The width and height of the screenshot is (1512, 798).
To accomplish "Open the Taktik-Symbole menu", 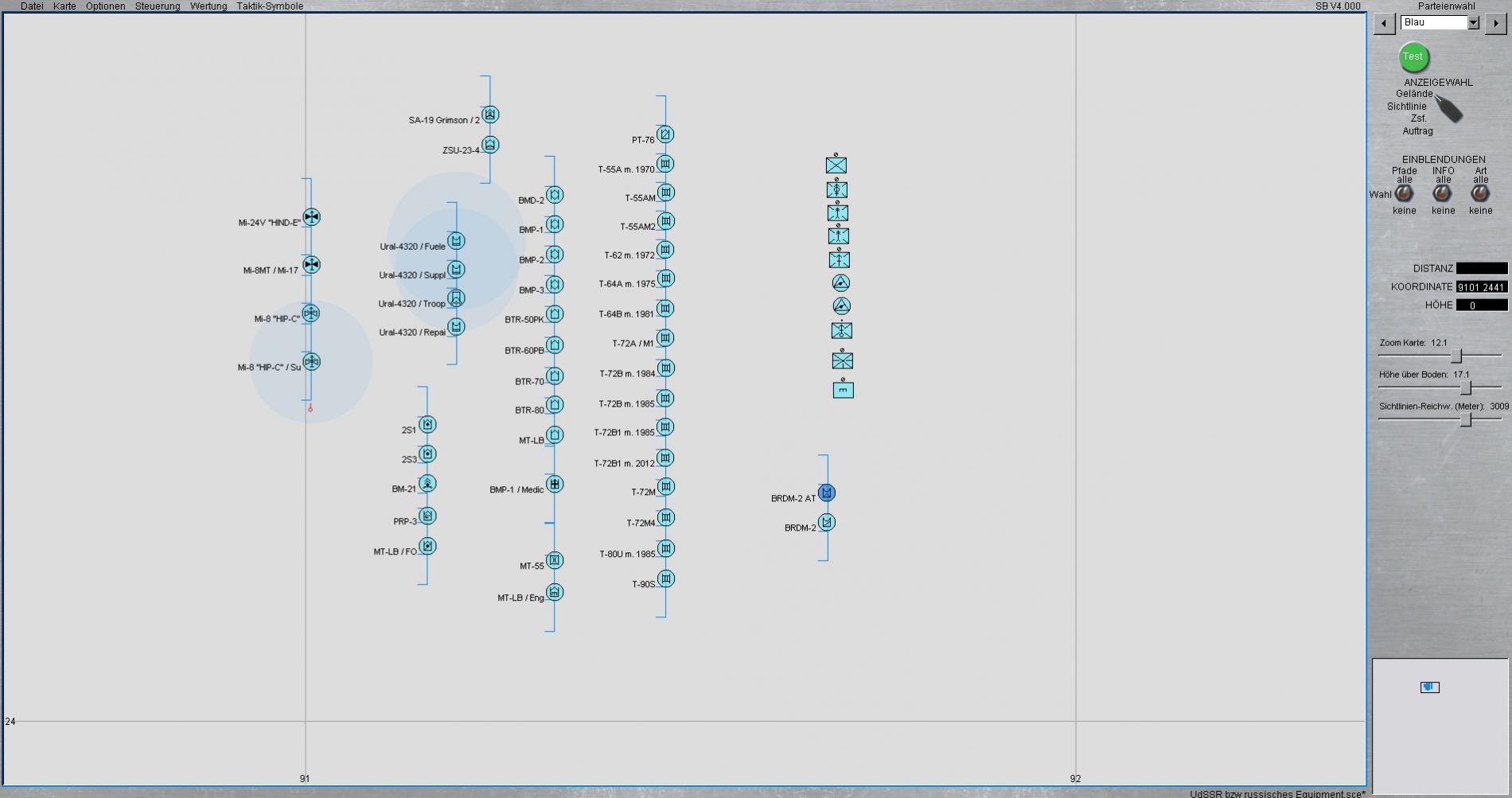I will 270,6.
